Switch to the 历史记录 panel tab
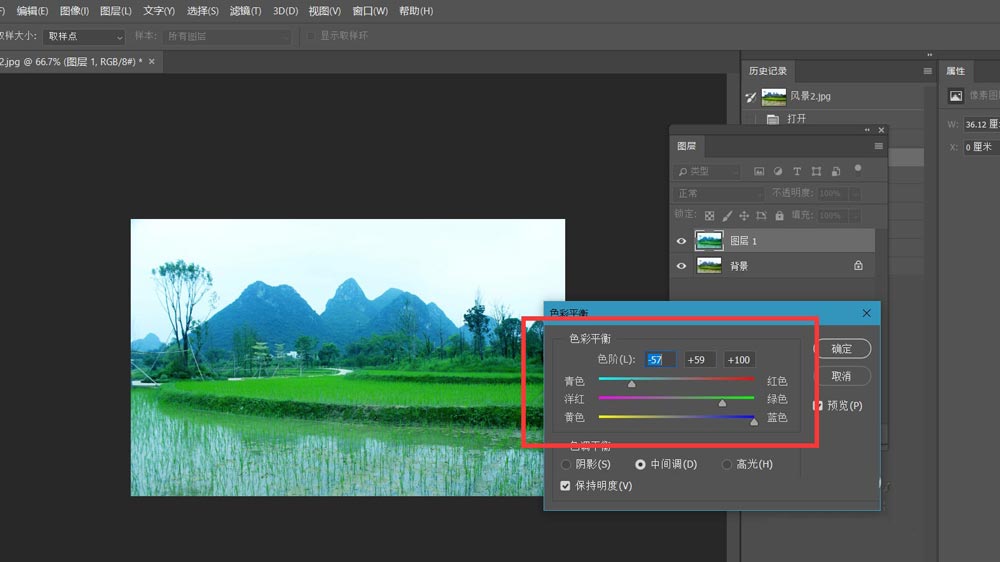 [767, 71]
